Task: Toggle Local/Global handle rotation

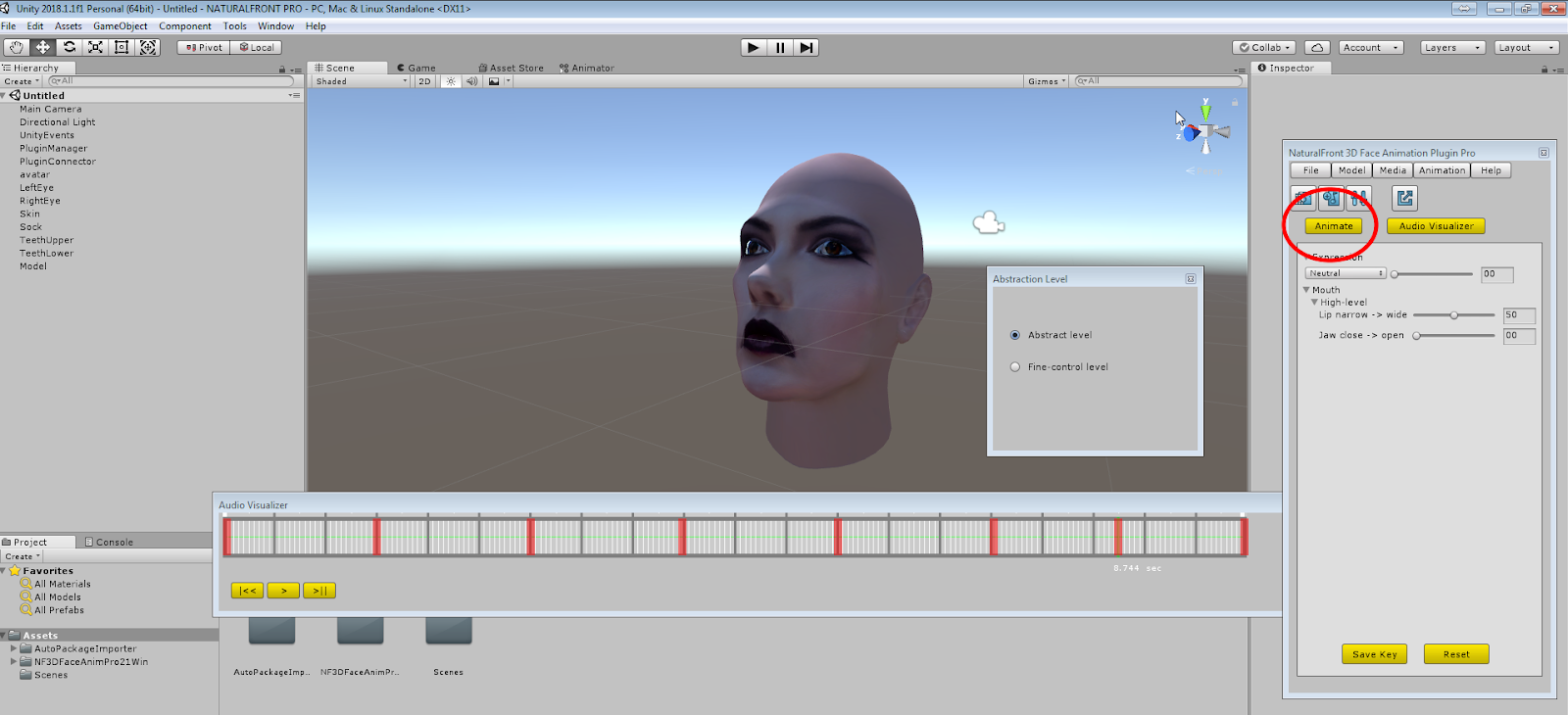Action: point(257,47)
